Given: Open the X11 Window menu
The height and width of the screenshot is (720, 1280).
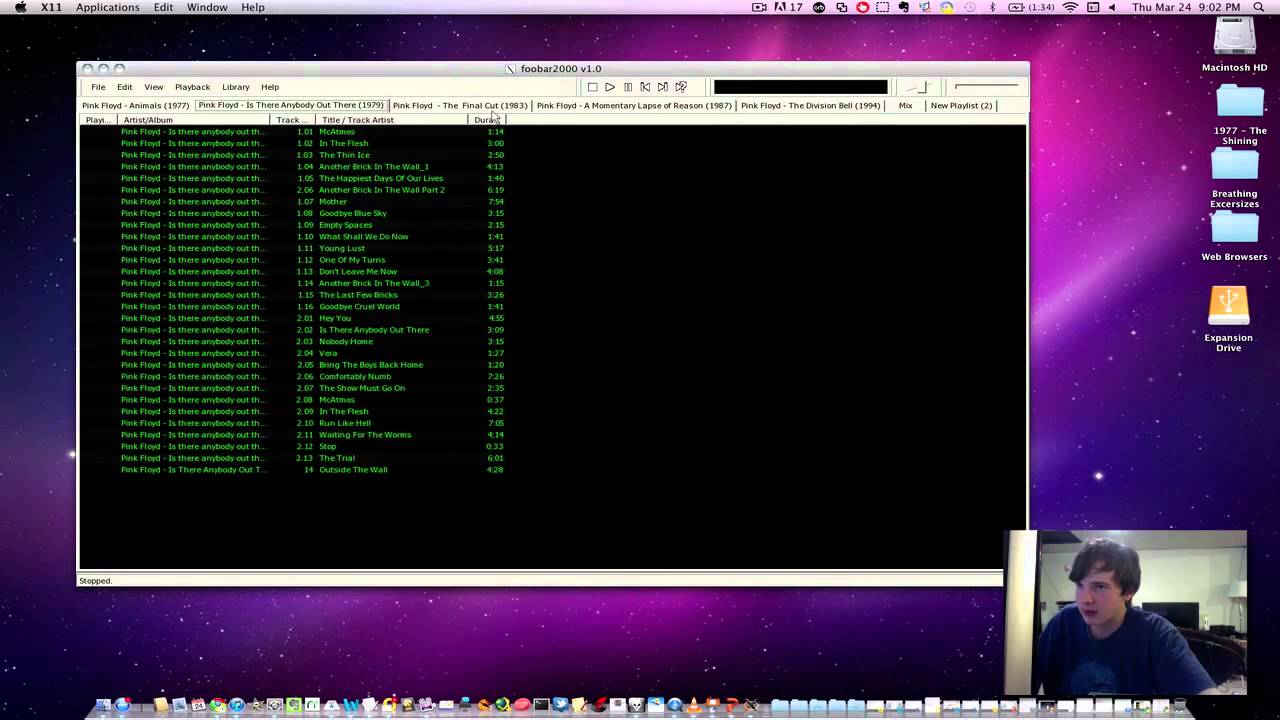Looking at the screenshot, I should click(x=207, y=7).
